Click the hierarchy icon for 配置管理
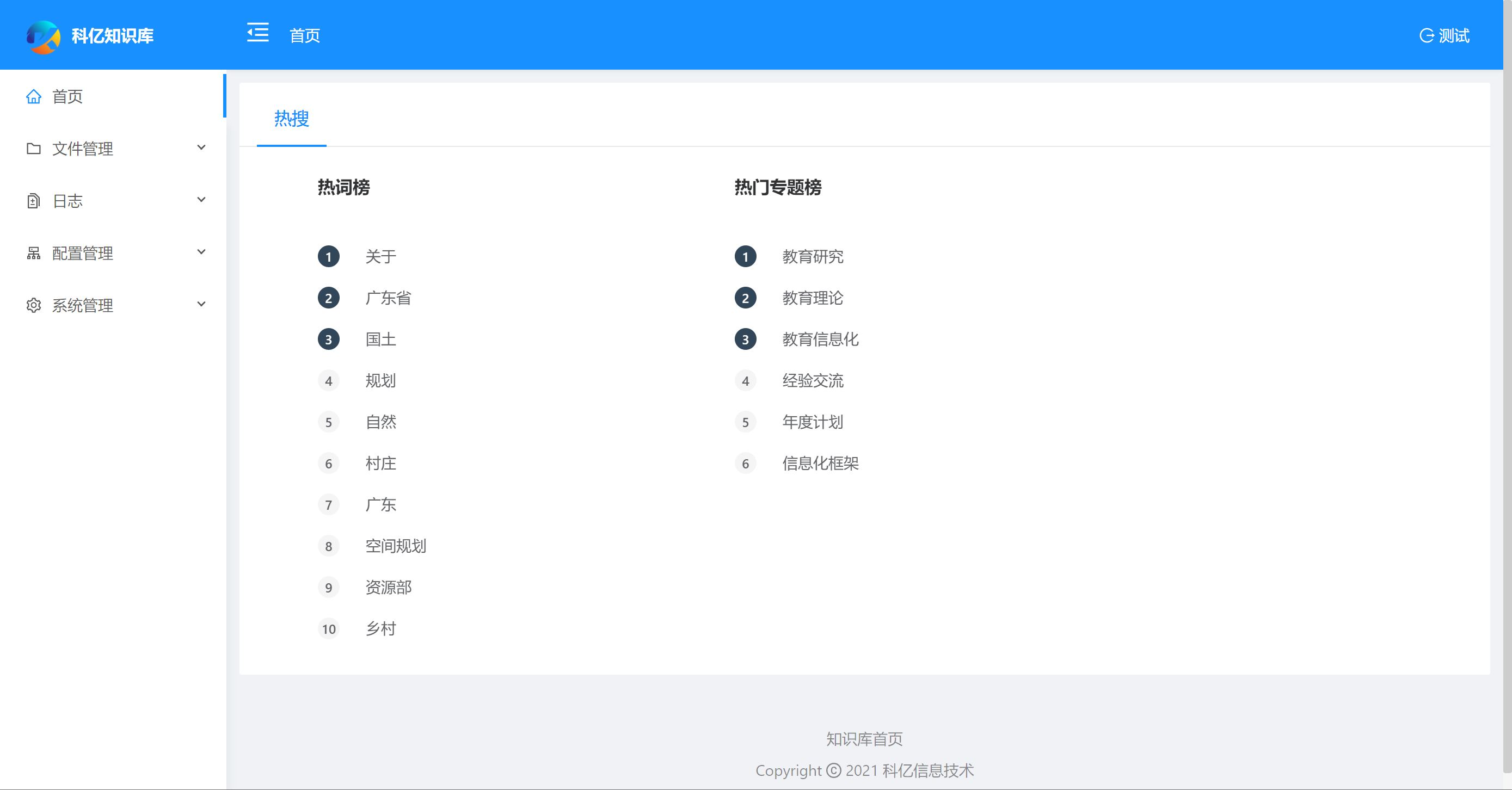1512x790 pixels. [33, 253]
